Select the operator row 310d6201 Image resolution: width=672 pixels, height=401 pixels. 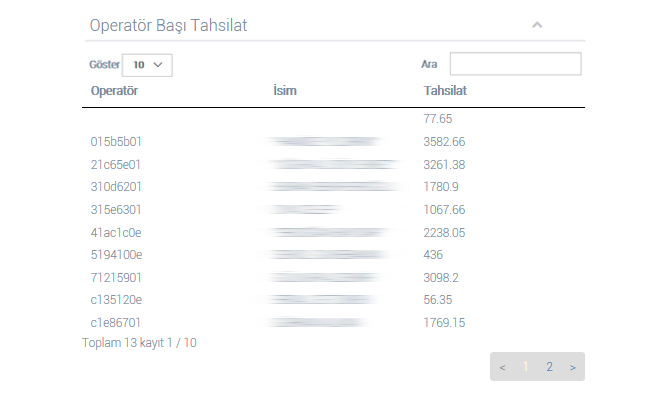click(333, 187)
